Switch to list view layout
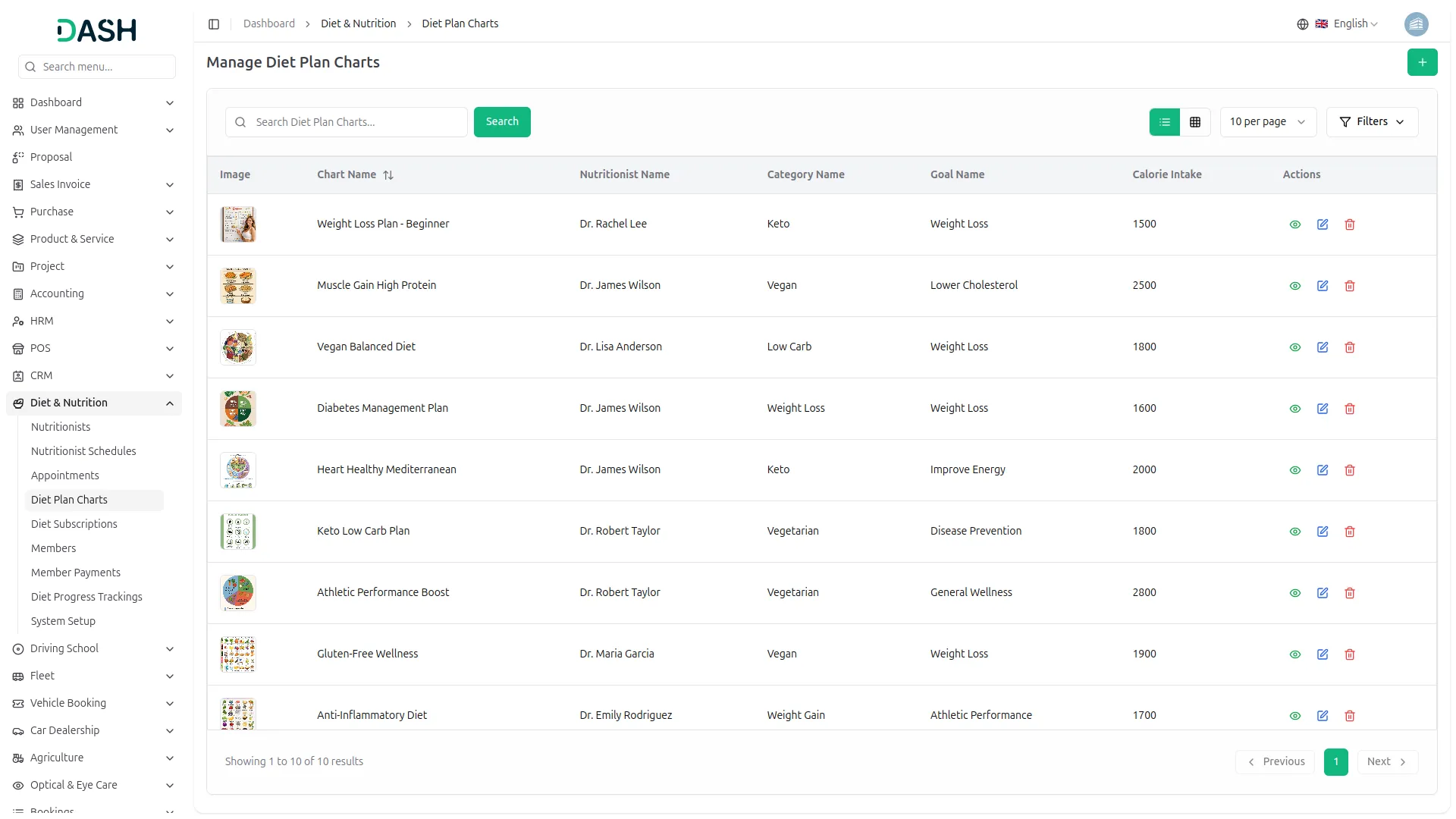The height and width of the screenshot is (819, 1456). pos(1165,122)
